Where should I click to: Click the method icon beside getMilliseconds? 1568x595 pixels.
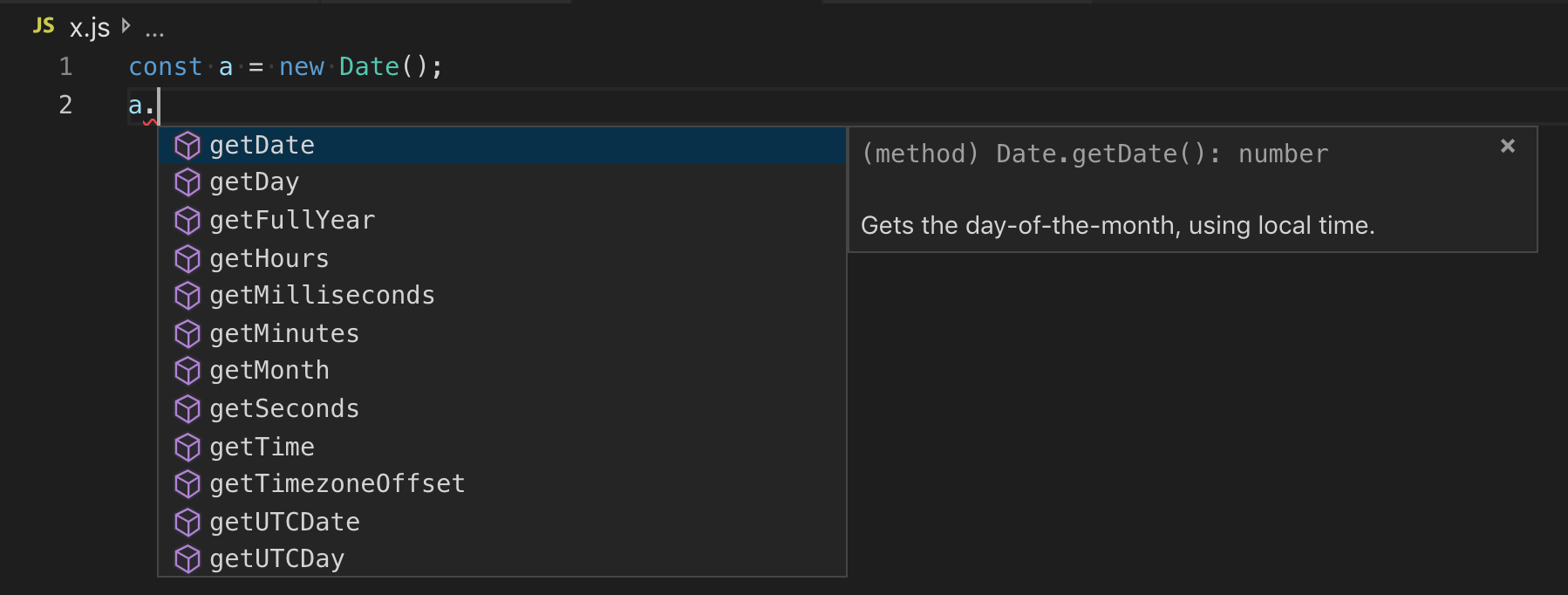pos(187,297)
